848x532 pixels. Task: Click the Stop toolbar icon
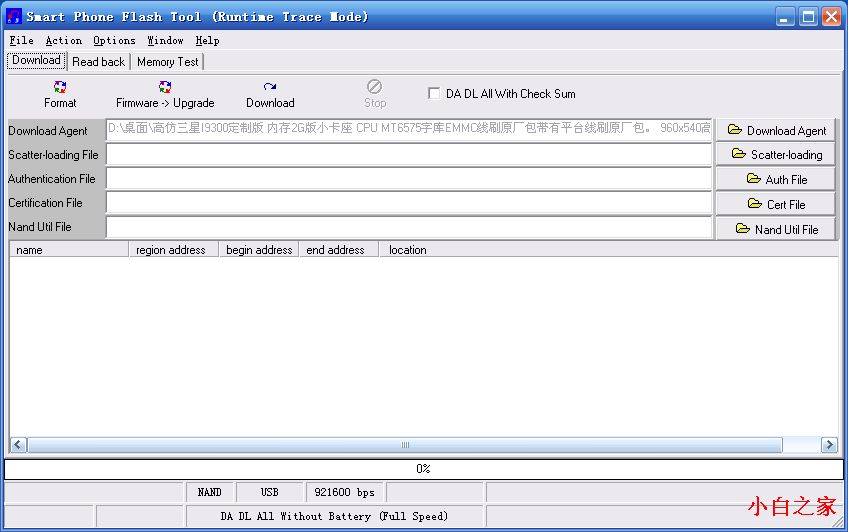374,87
